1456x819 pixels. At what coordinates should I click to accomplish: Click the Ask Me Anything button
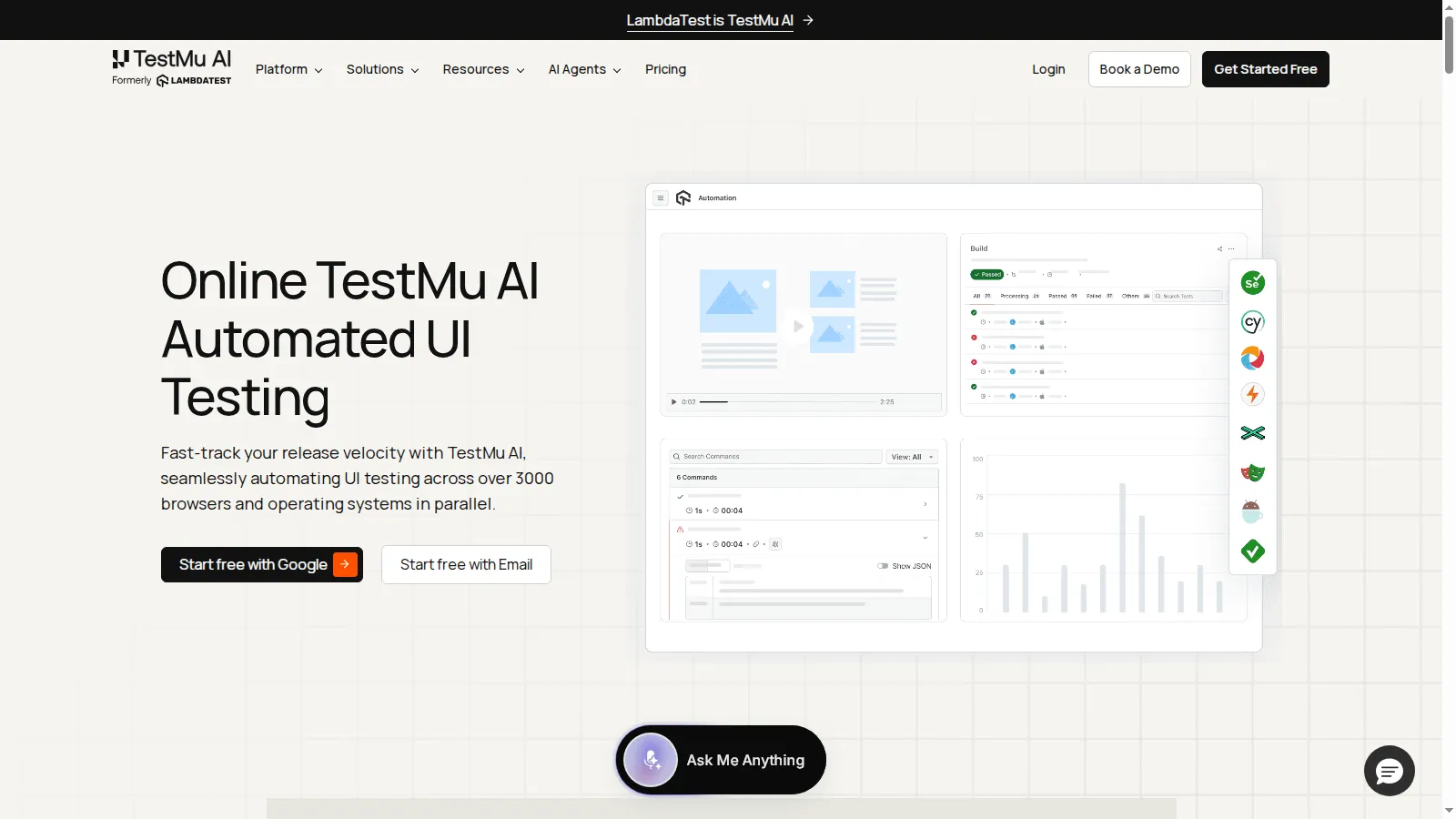[721, 760]
